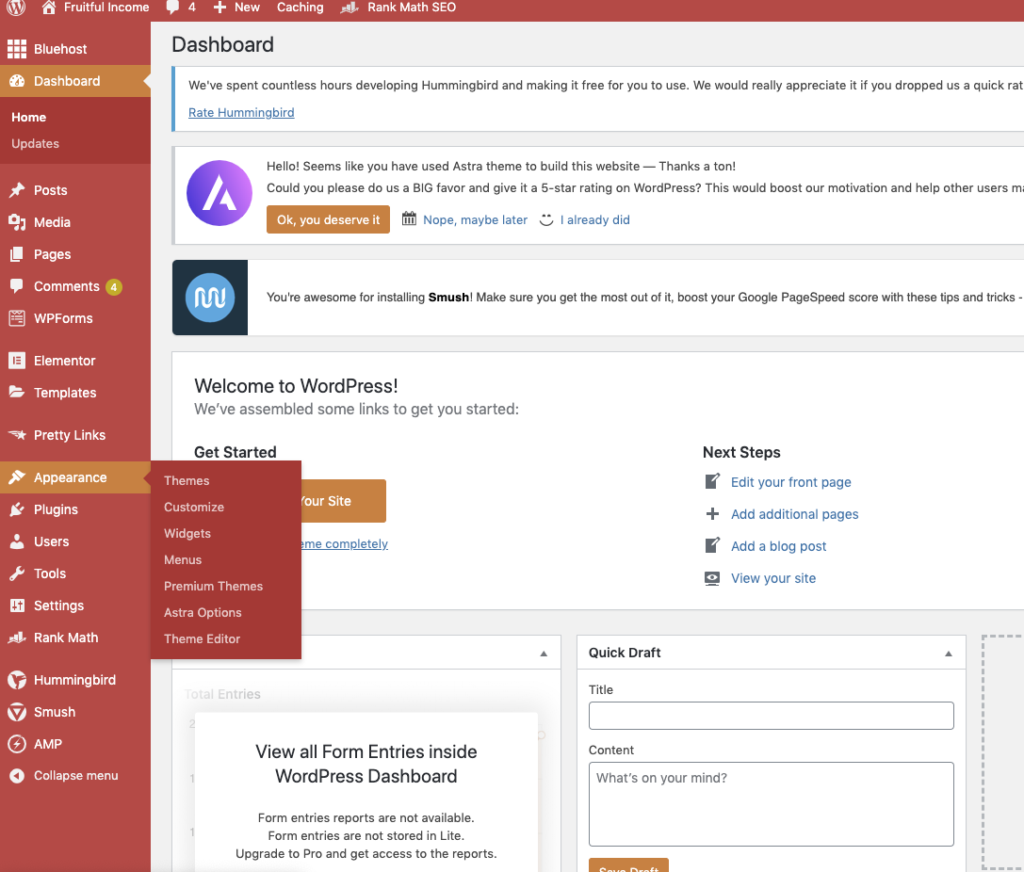Click the Smush icon in sidebar
The height and width of the screenshot is (872, 1024).
(17, 712)
